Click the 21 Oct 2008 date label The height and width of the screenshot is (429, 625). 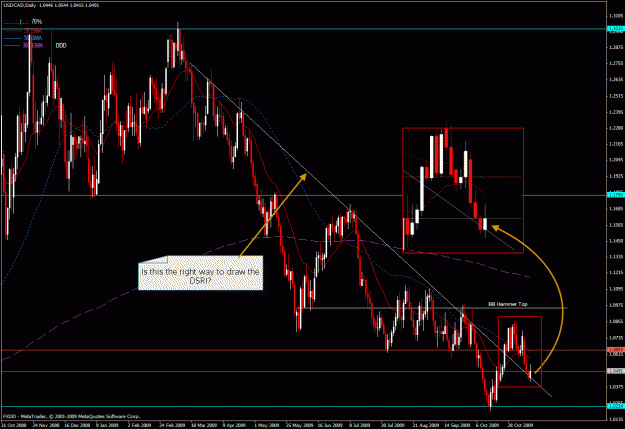point(14,425)
